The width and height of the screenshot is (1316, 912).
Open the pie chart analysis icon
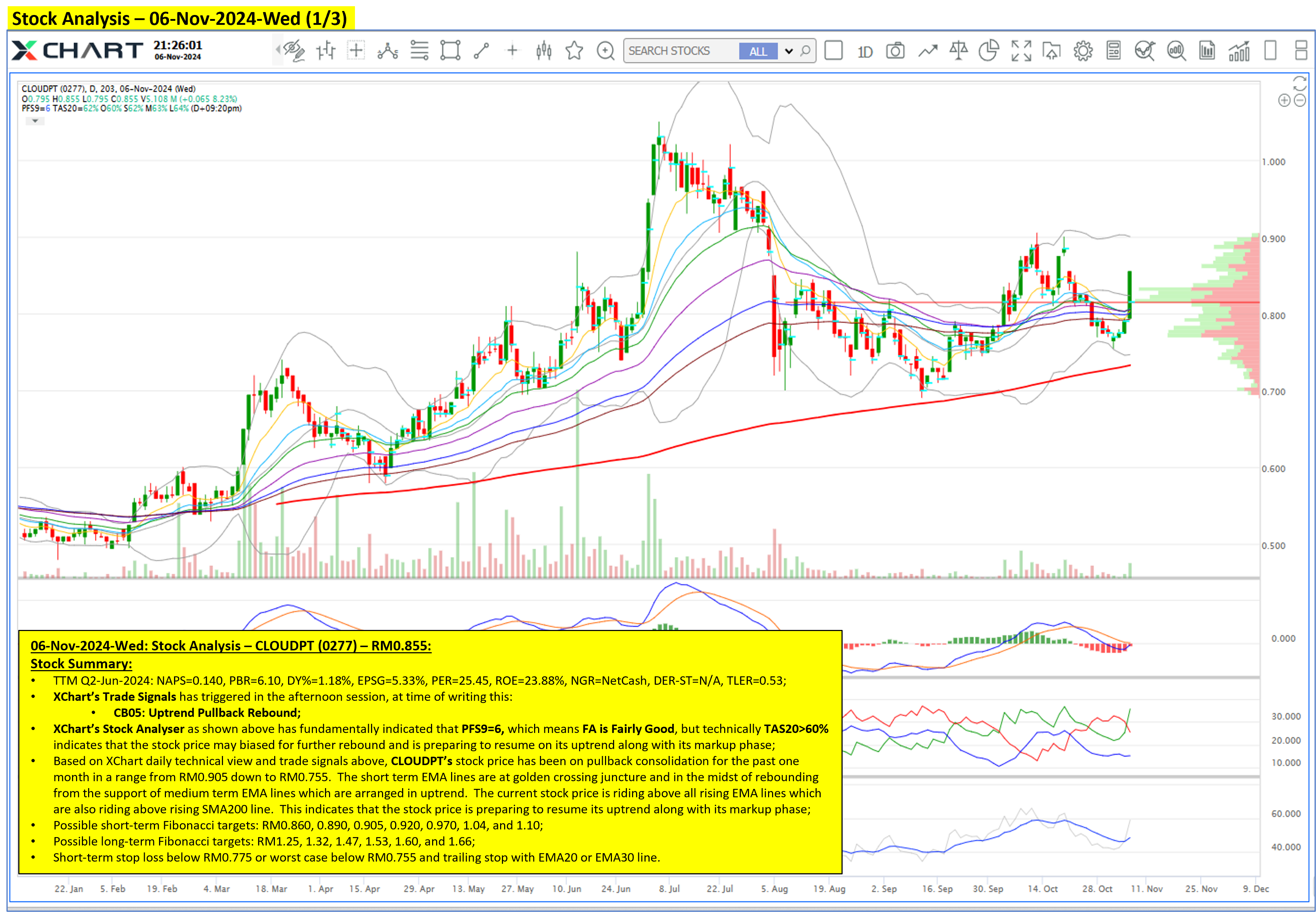coord(988,50)
